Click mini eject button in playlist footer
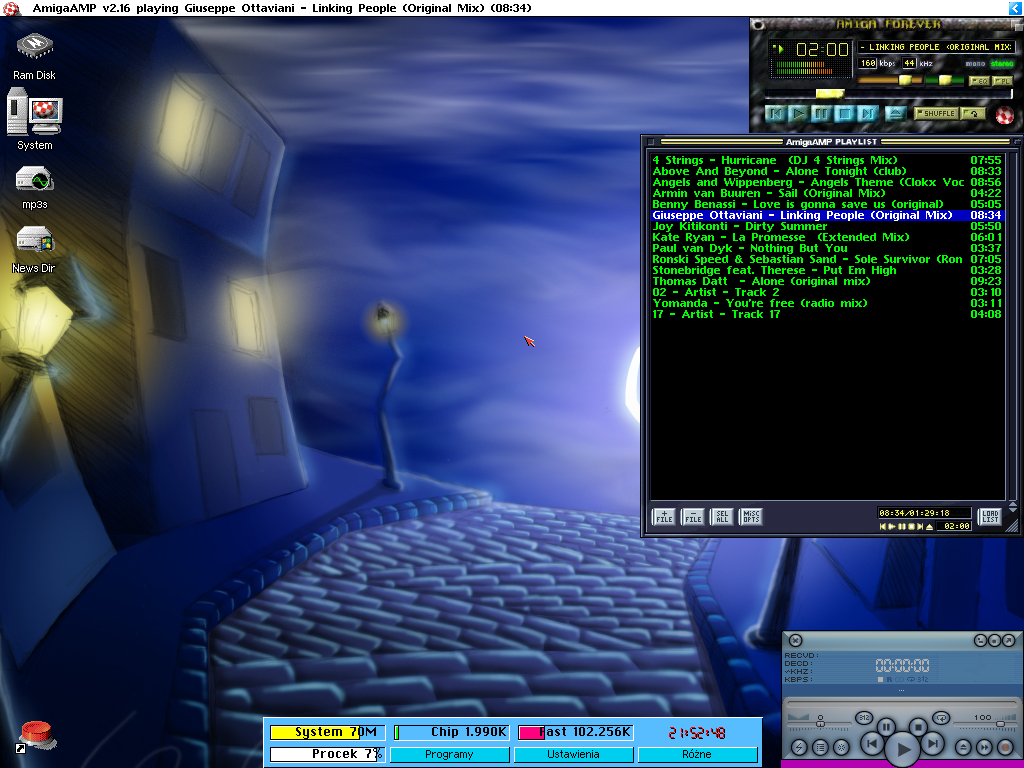This screenshot has height=768, width=1024. point(929,526)
